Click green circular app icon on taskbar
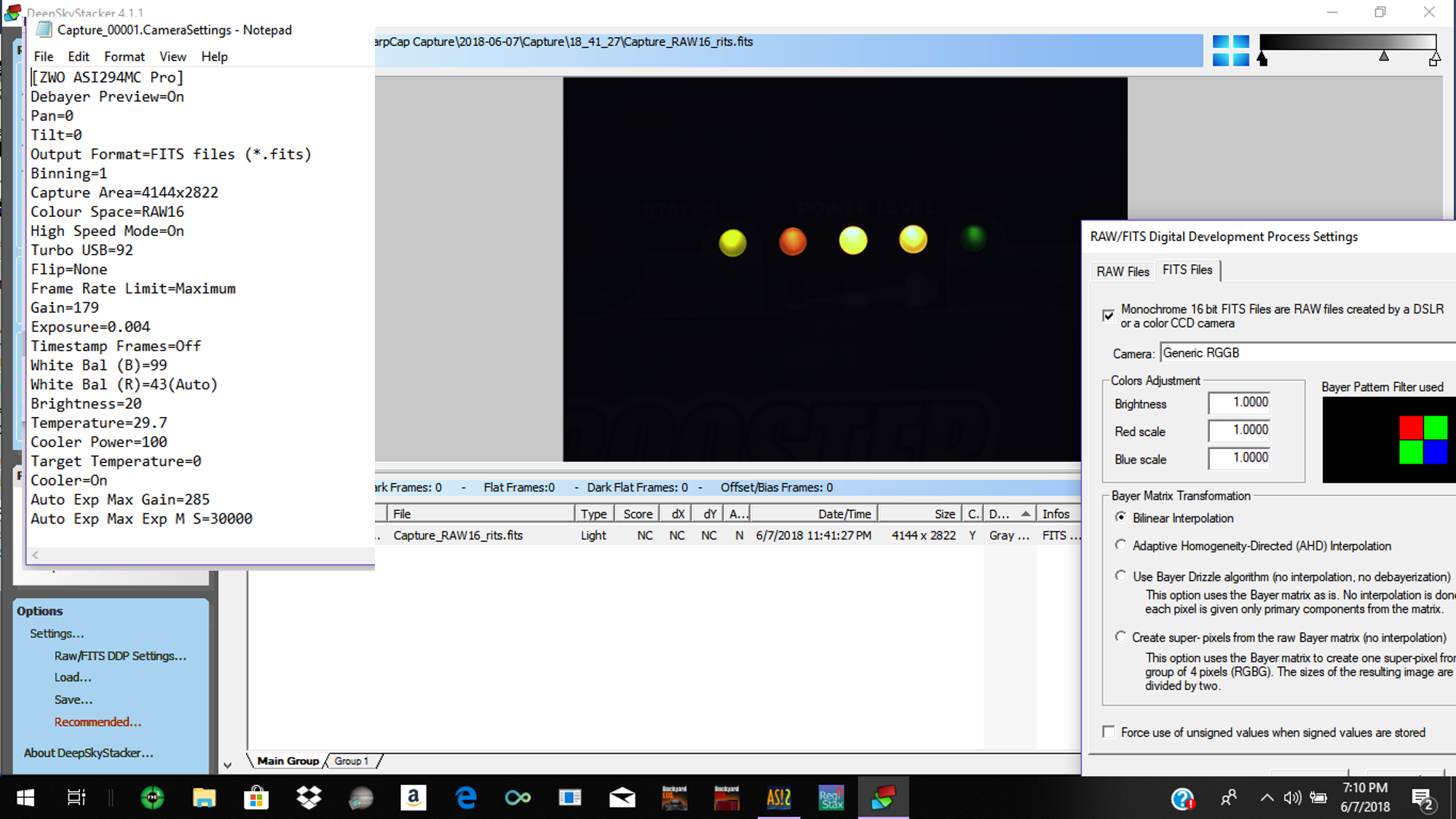 tap(152, 798)
